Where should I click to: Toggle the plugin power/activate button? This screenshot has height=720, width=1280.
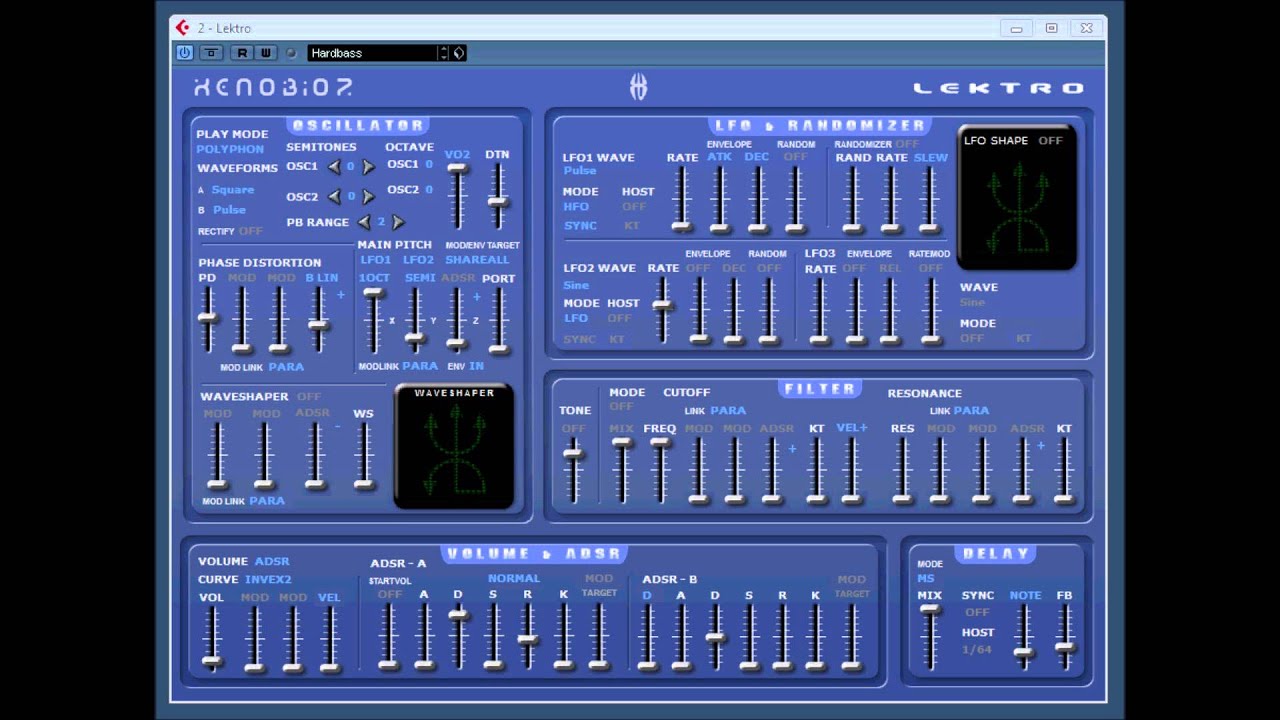(x=185, y=53)
